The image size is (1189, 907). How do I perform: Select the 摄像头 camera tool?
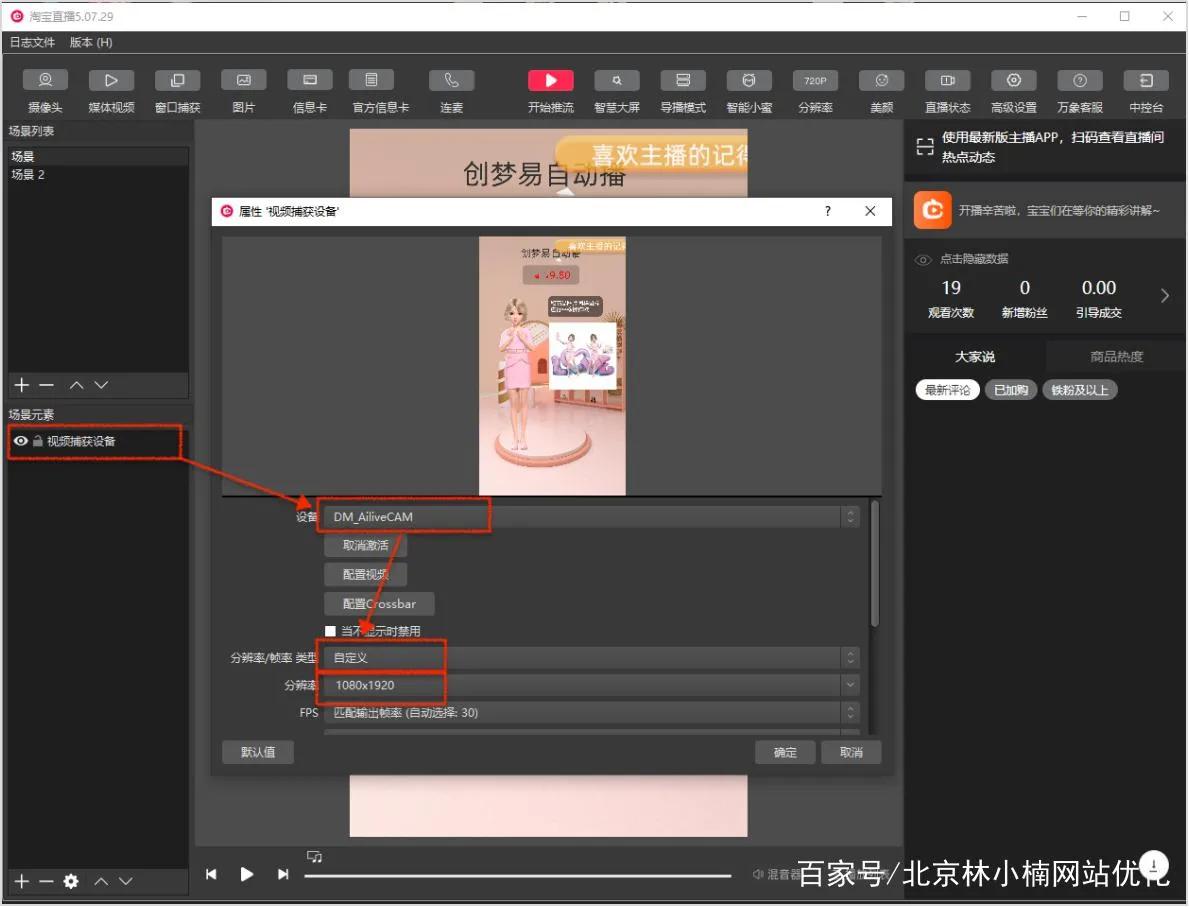[44, 90]
